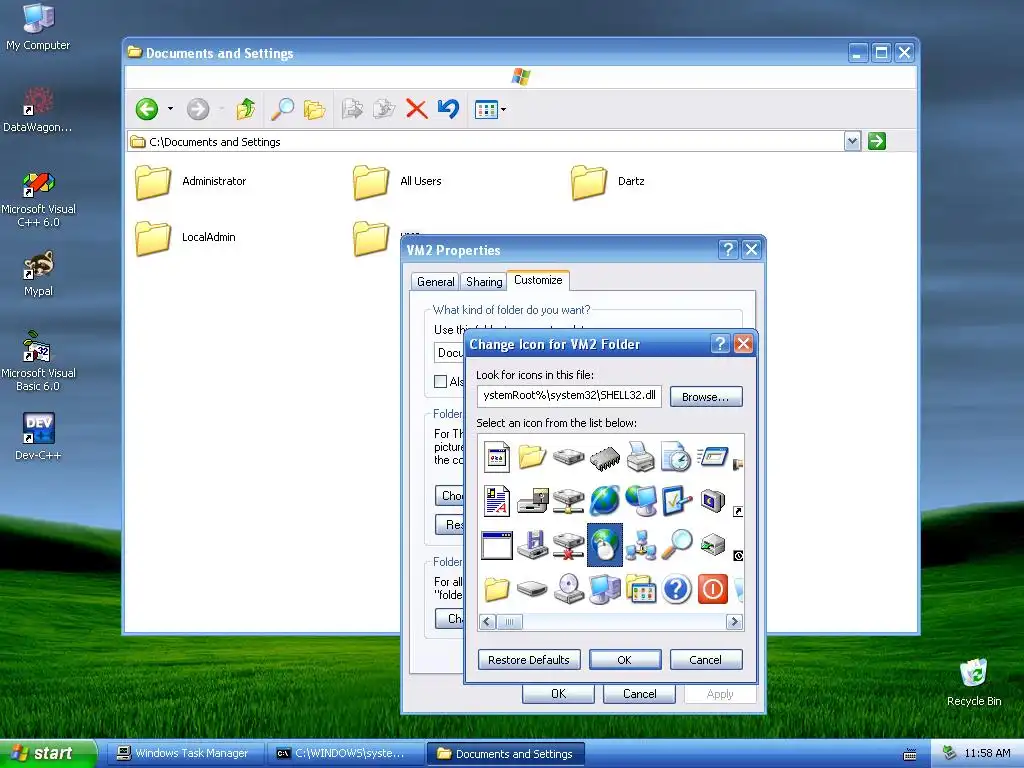
Task: Open the Start menu
Action: pyautogui.click(x=48, y=753)
